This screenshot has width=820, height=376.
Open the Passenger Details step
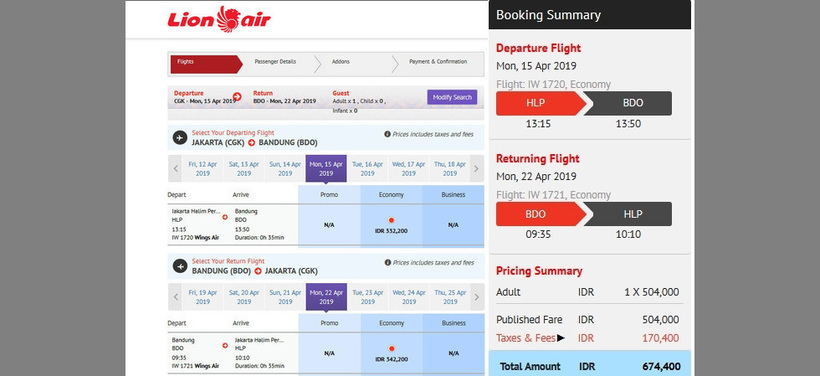tap(275, 62)
